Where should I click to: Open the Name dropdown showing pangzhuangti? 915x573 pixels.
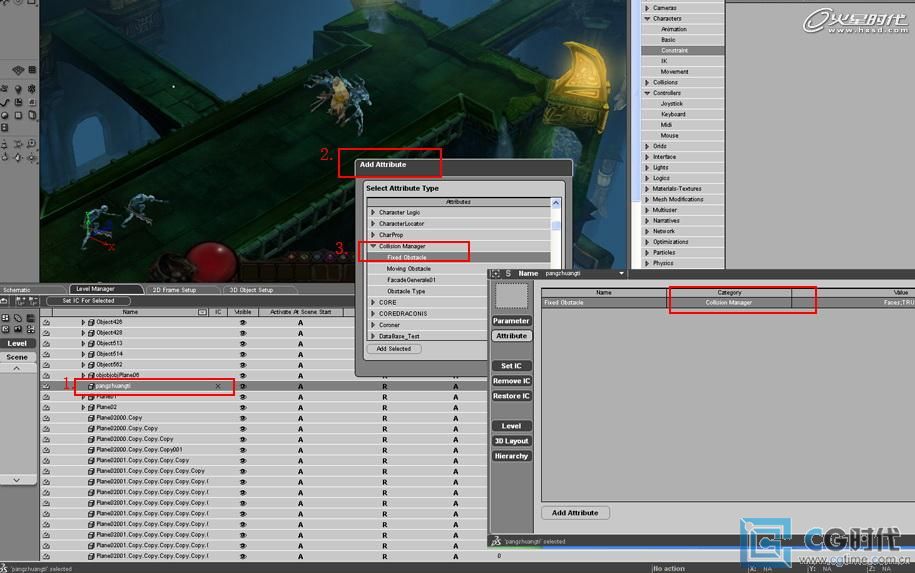coord(621,273)
